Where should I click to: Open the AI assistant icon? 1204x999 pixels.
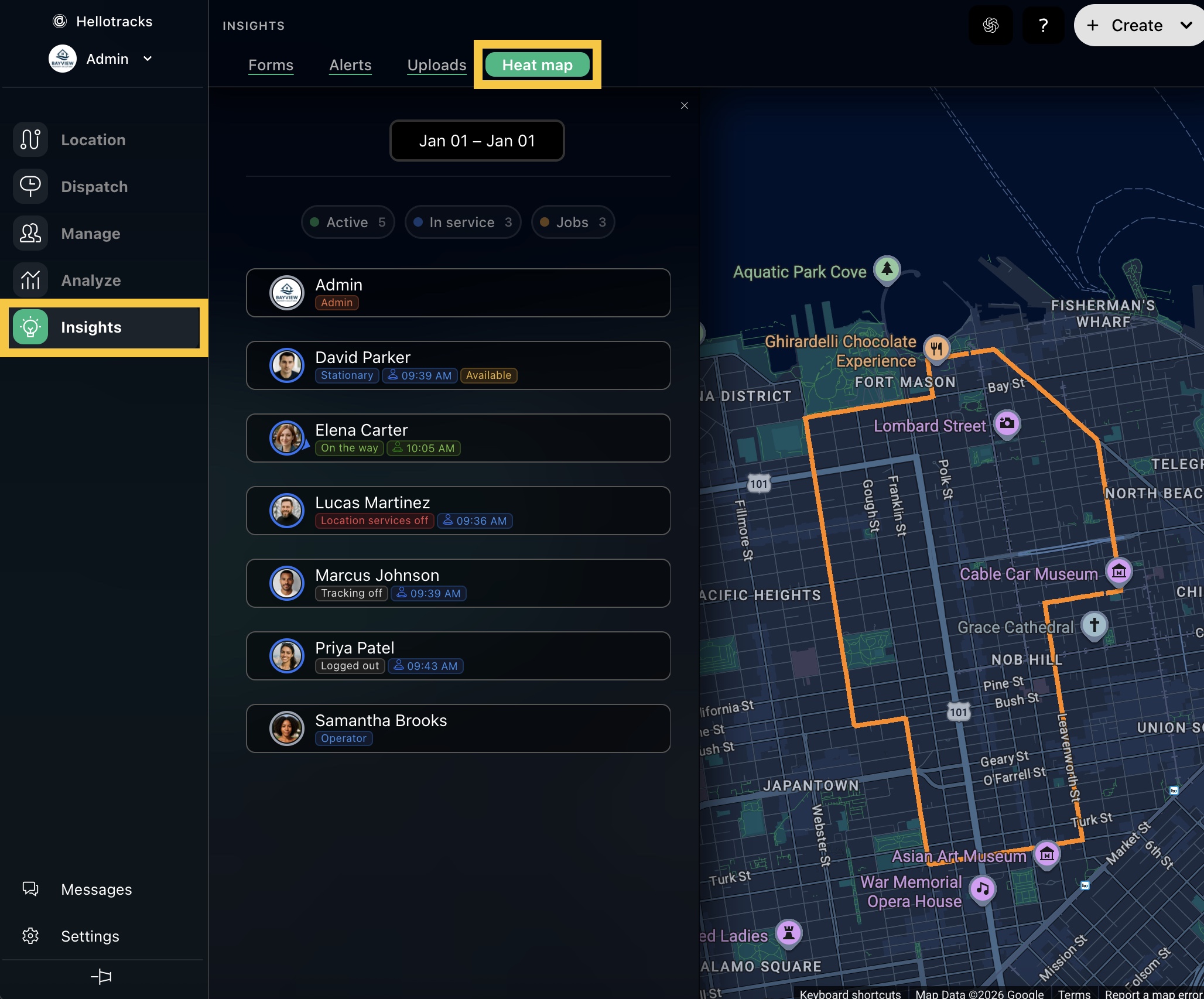tap(991, 26)
